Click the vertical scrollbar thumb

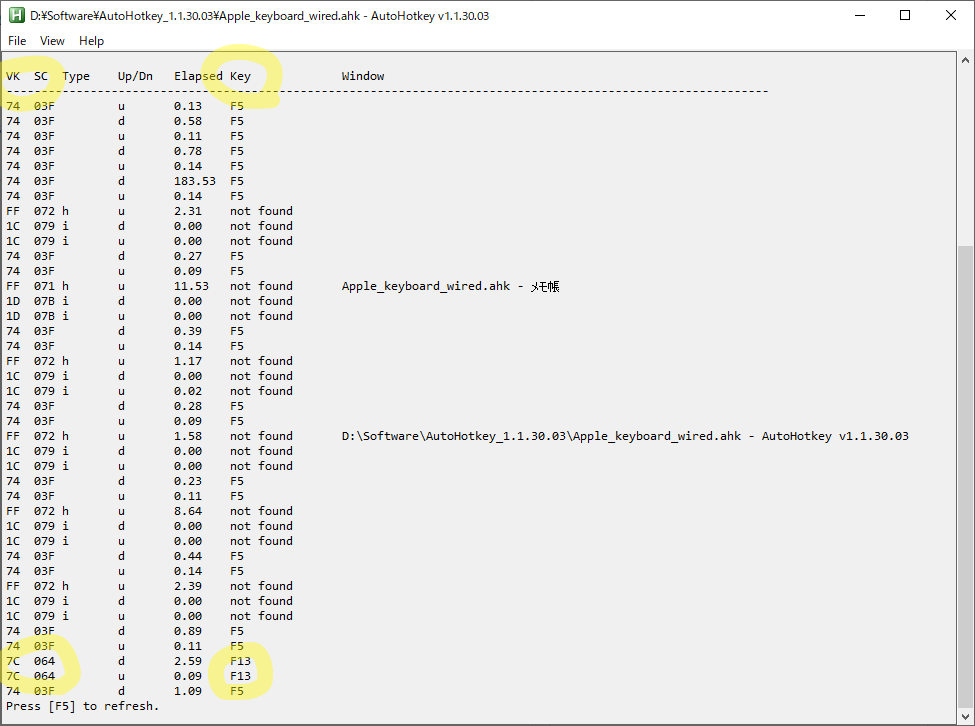coord(965,475)
